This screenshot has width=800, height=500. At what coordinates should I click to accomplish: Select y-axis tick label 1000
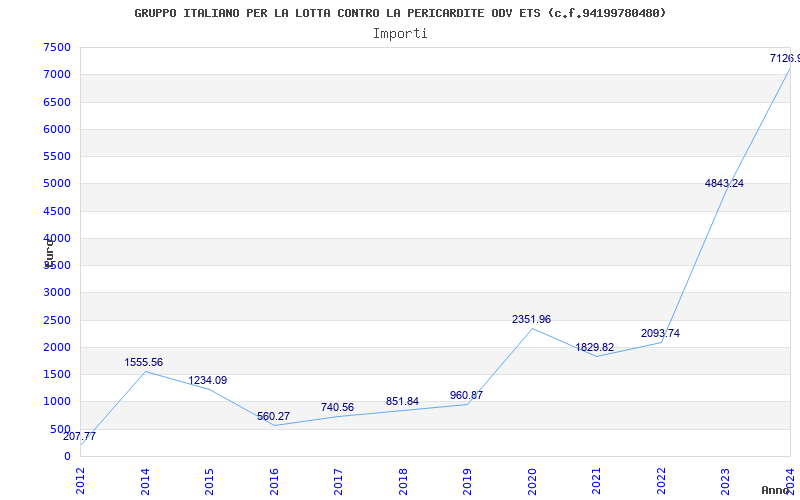[x=57, y=402]
